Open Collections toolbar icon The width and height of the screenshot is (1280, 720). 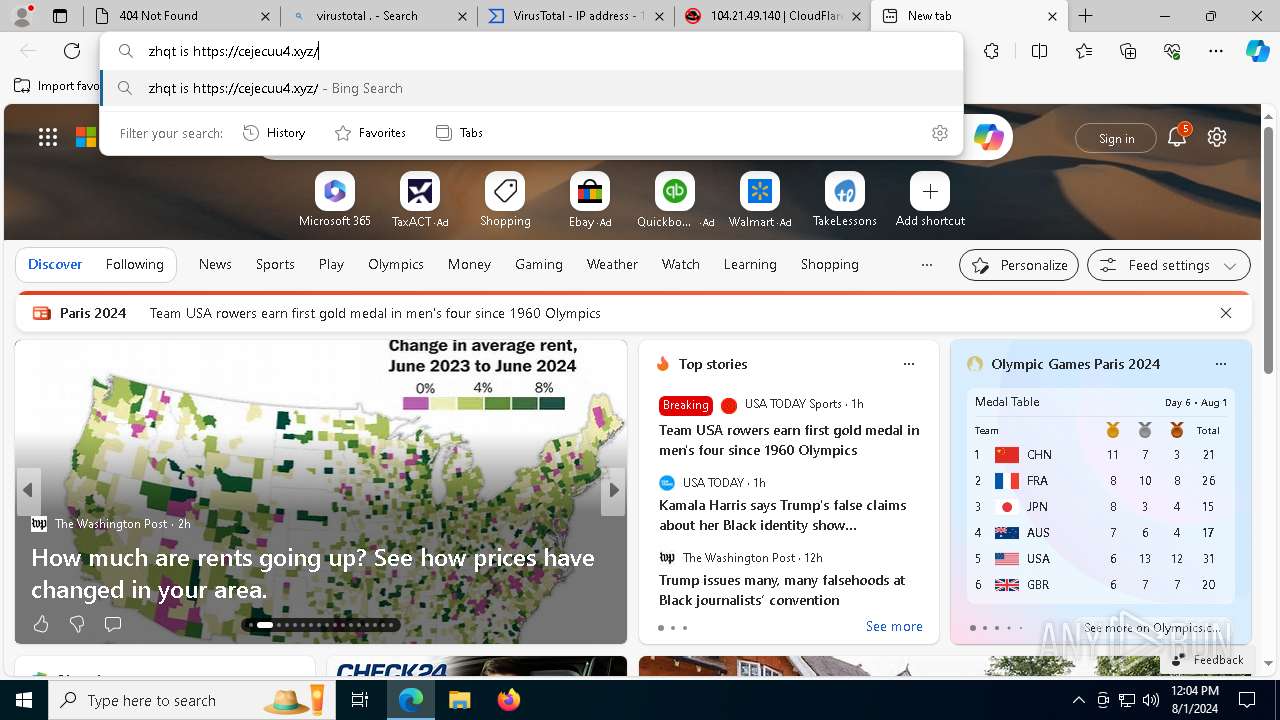(1128, 51)
